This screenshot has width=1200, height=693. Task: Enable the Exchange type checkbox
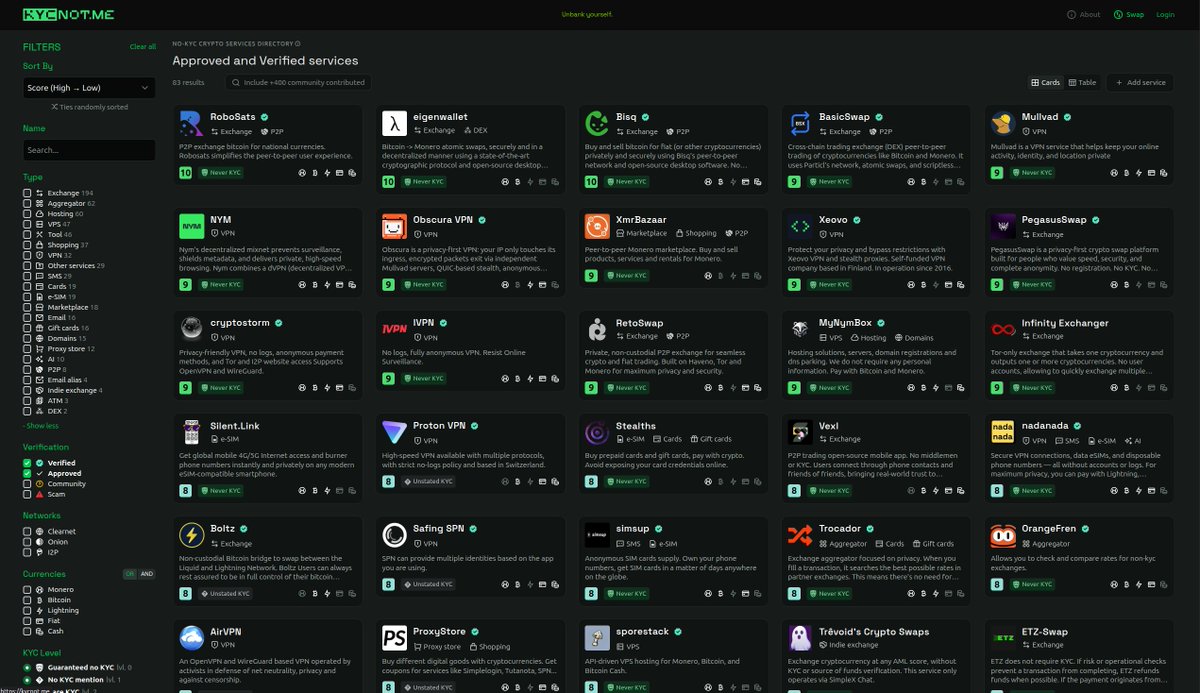[x=27, y=193]
